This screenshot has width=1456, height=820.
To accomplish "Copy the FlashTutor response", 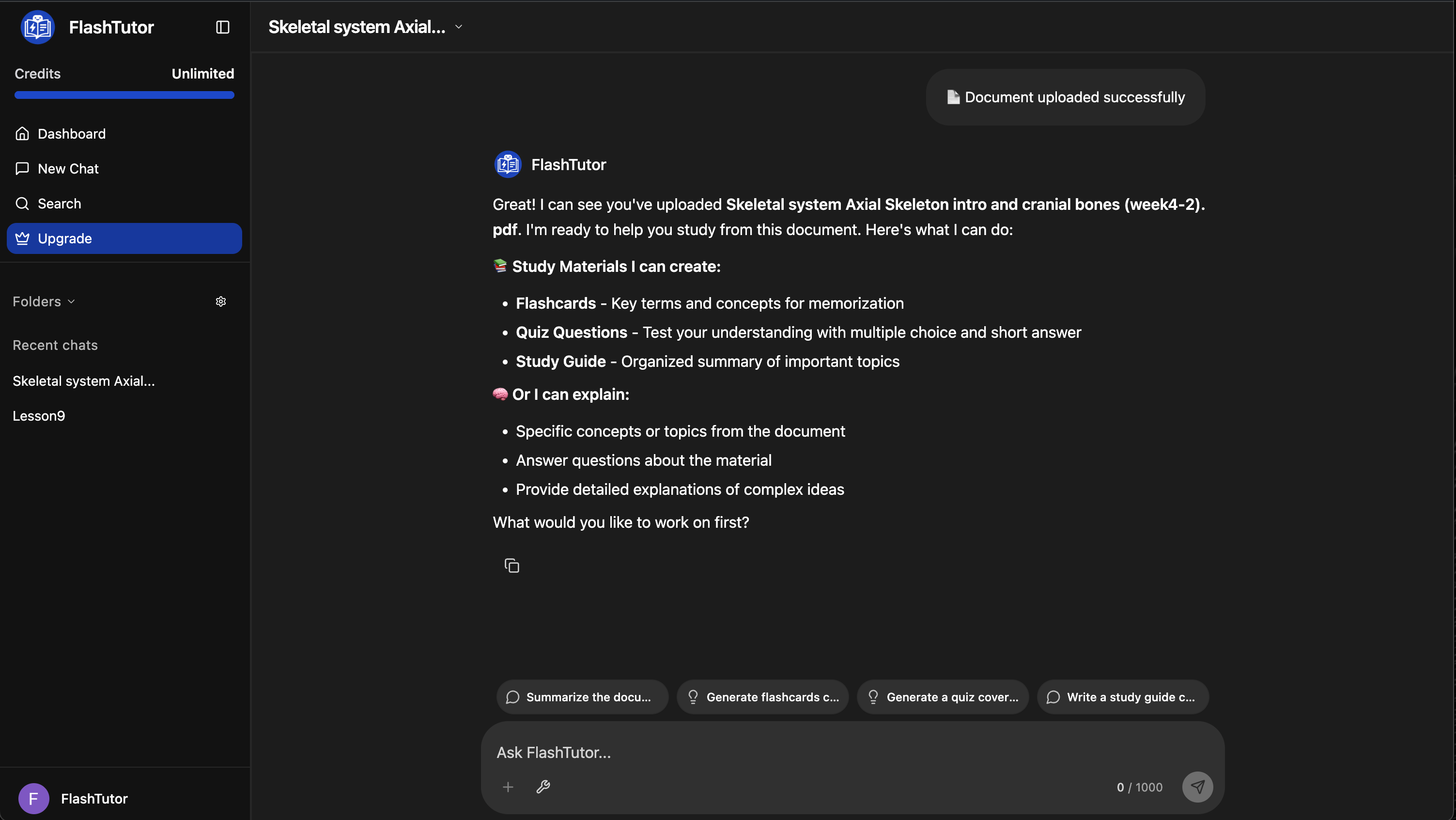I will pos(511,566).
